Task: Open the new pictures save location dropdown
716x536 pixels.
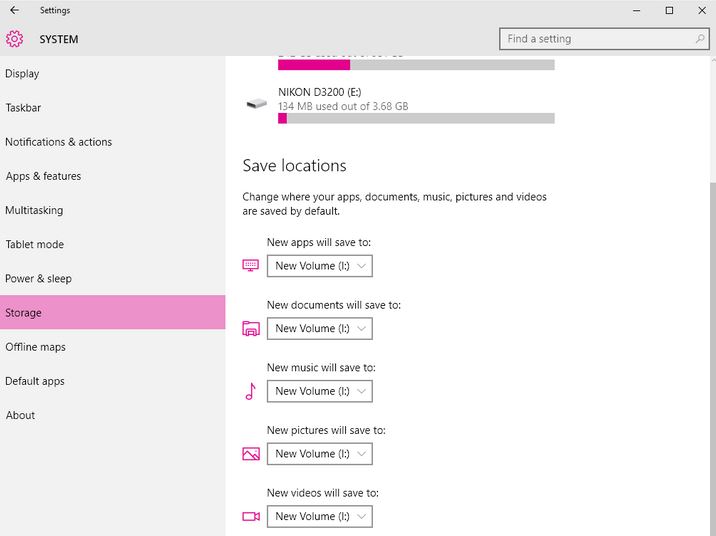Action: coord(320,454)
